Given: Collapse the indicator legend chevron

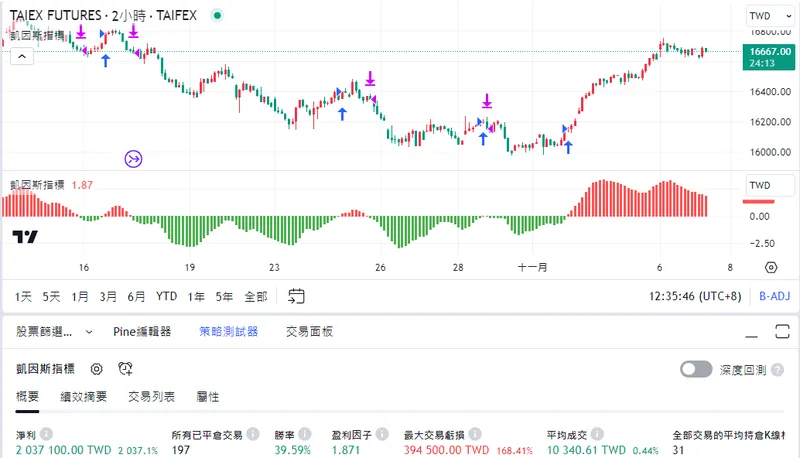Looking at the screenshot, I should pos(21,58).
